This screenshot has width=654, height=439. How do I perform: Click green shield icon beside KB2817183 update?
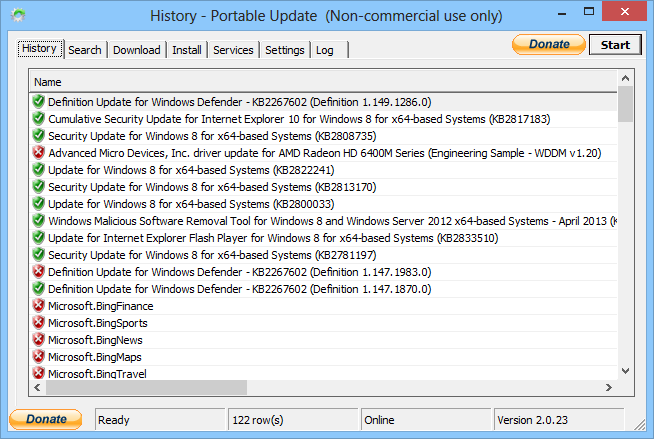[x=38, y=119]
